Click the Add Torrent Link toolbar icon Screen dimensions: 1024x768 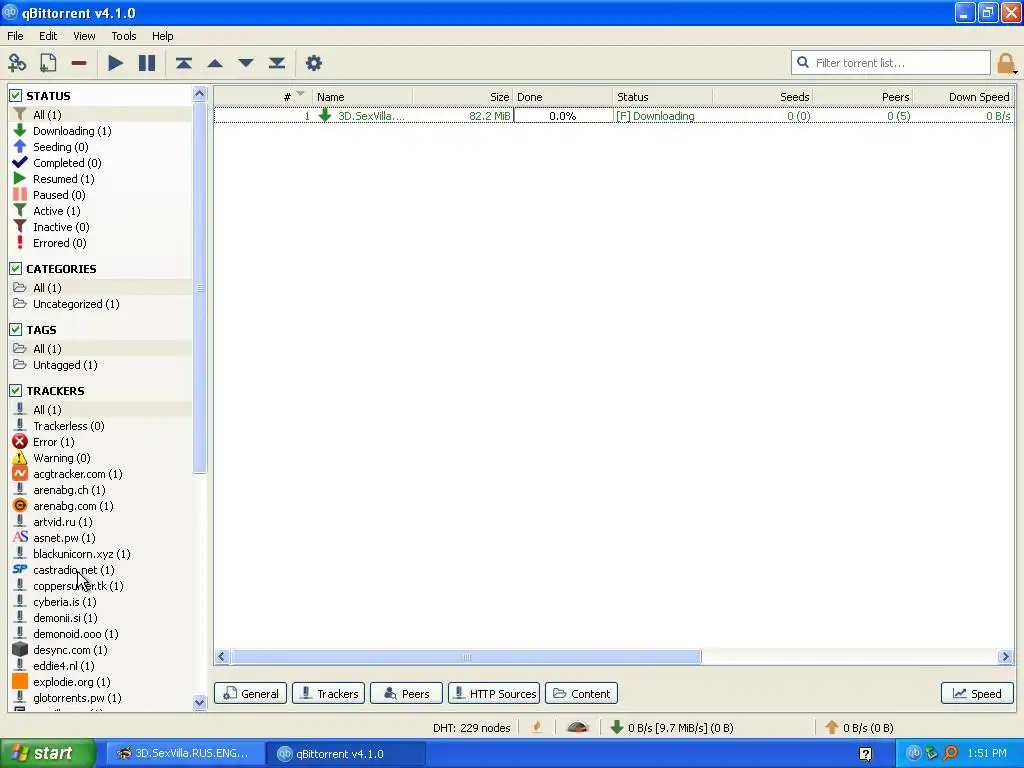pyautogui.click(x=17, y=63)
